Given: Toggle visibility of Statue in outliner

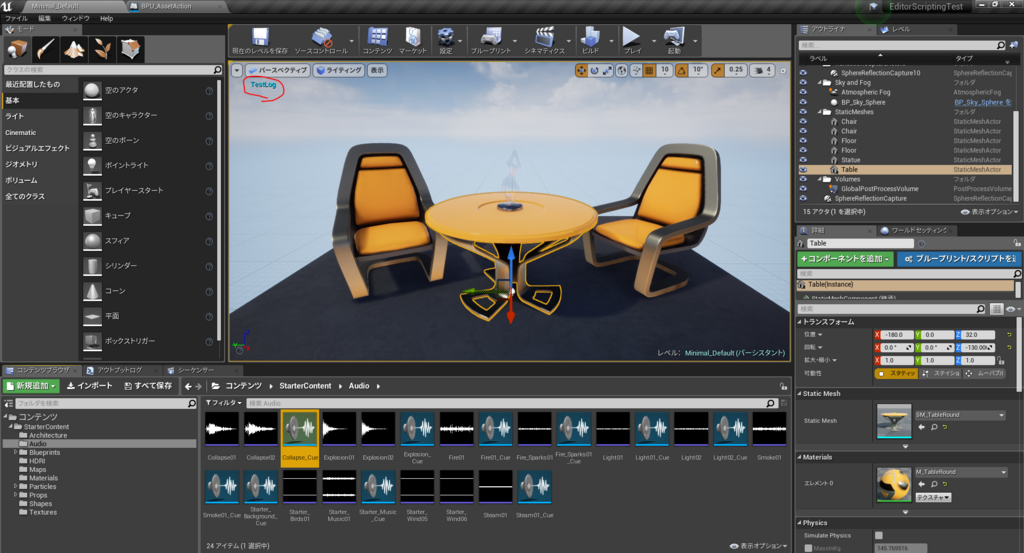Looking at the screenshot, I should pos(803,160).
